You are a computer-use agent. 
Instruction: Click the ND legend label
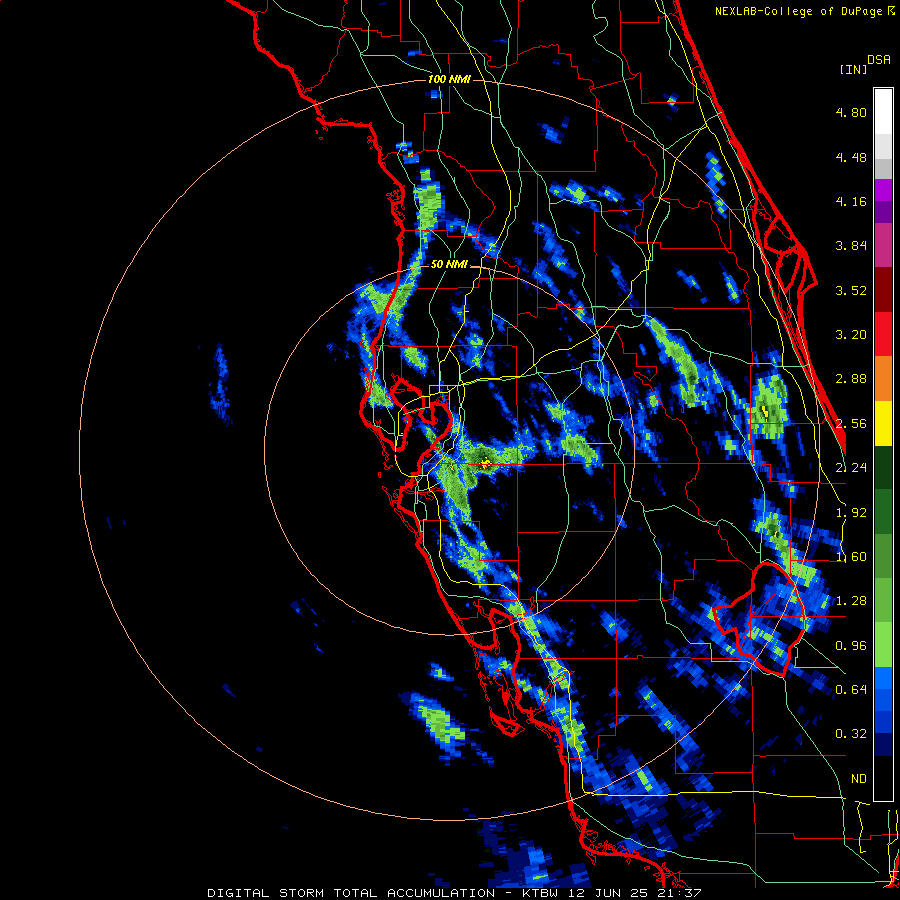pyautogui.click(x=859, y=779)
